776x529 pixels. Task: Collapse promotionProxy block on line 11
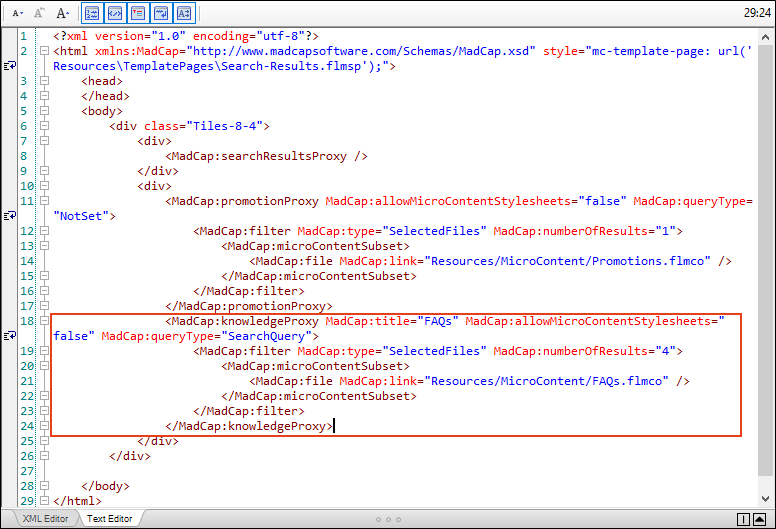click(x=45, y=200)
